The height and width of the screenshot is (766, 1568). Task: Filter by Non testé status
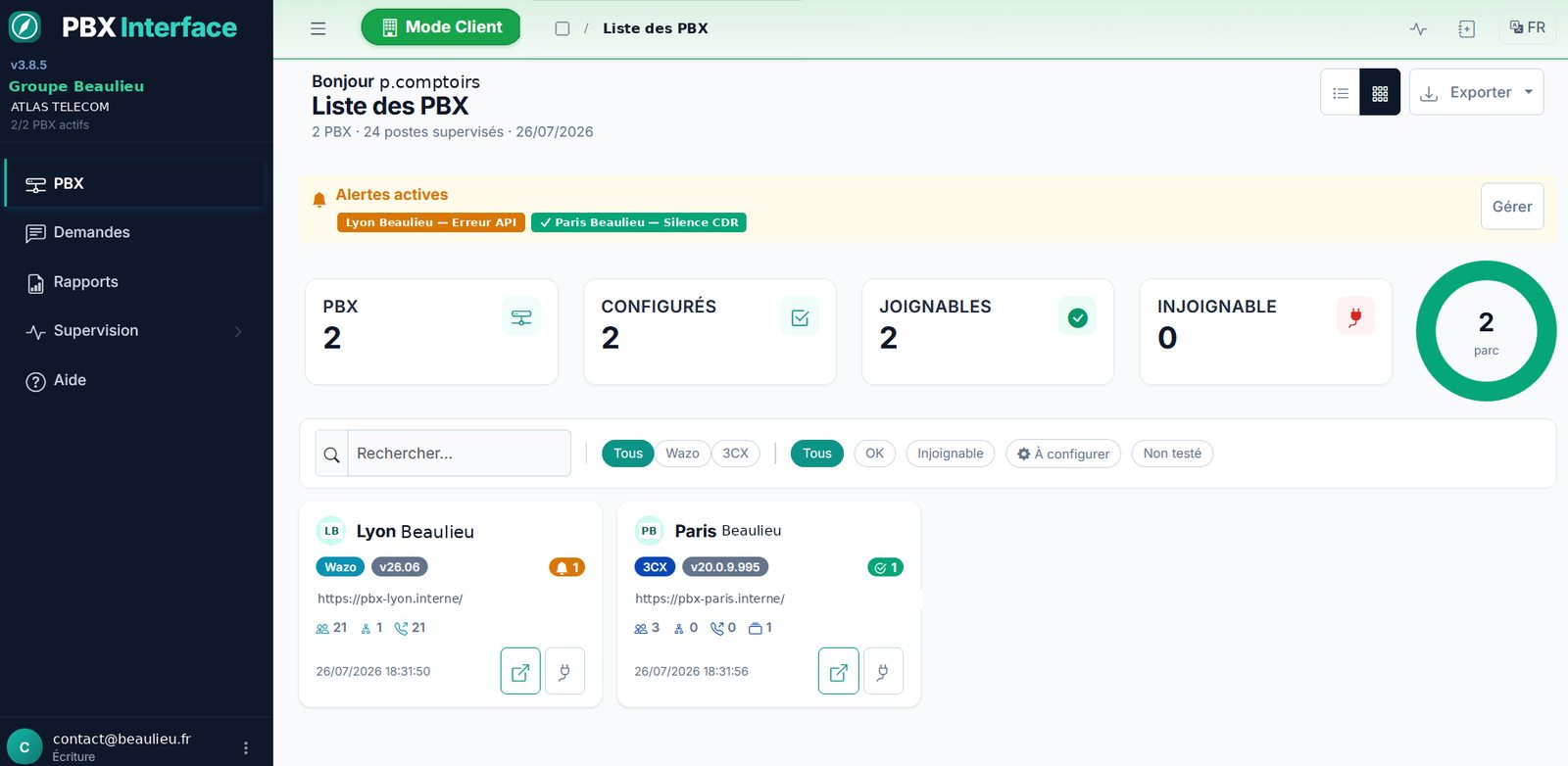point(1172,454)
